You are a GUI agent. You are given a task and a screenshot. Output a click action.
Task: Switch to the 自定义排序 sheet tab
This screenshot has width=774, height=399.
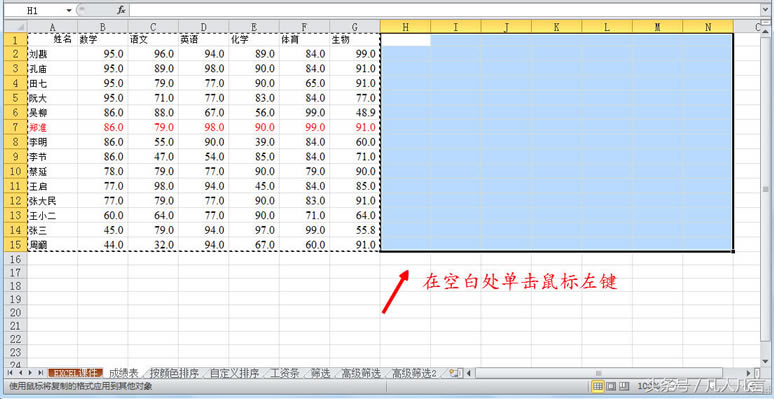click(234, 373)
